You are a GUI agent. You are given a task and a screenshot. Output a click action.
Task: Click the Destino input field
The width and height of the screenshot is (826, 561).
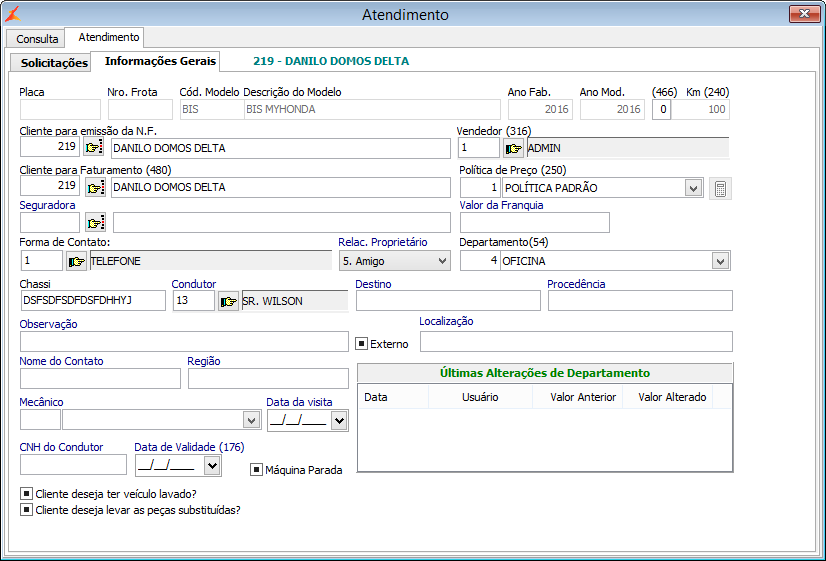tap(448, 301)
